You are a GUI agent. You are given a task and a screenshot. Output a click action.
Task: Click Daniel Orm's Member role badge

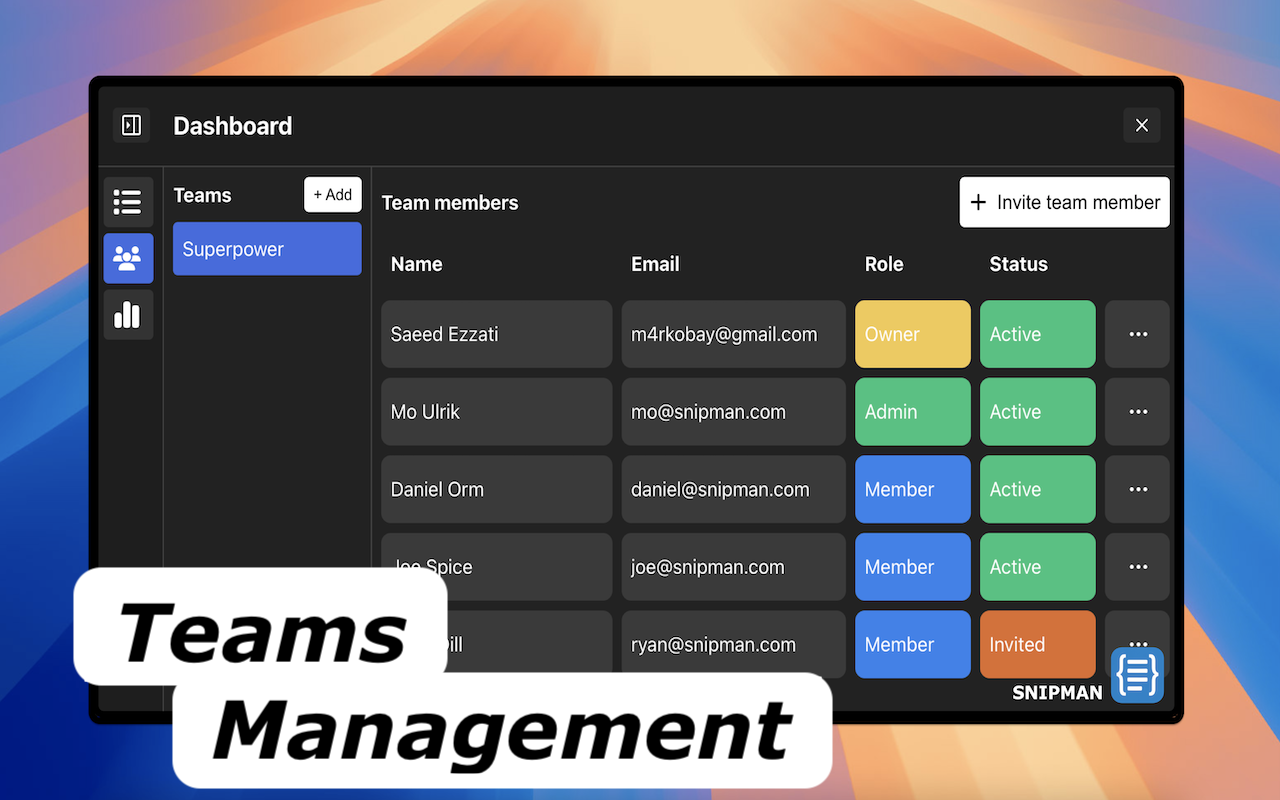pos(912,489)
